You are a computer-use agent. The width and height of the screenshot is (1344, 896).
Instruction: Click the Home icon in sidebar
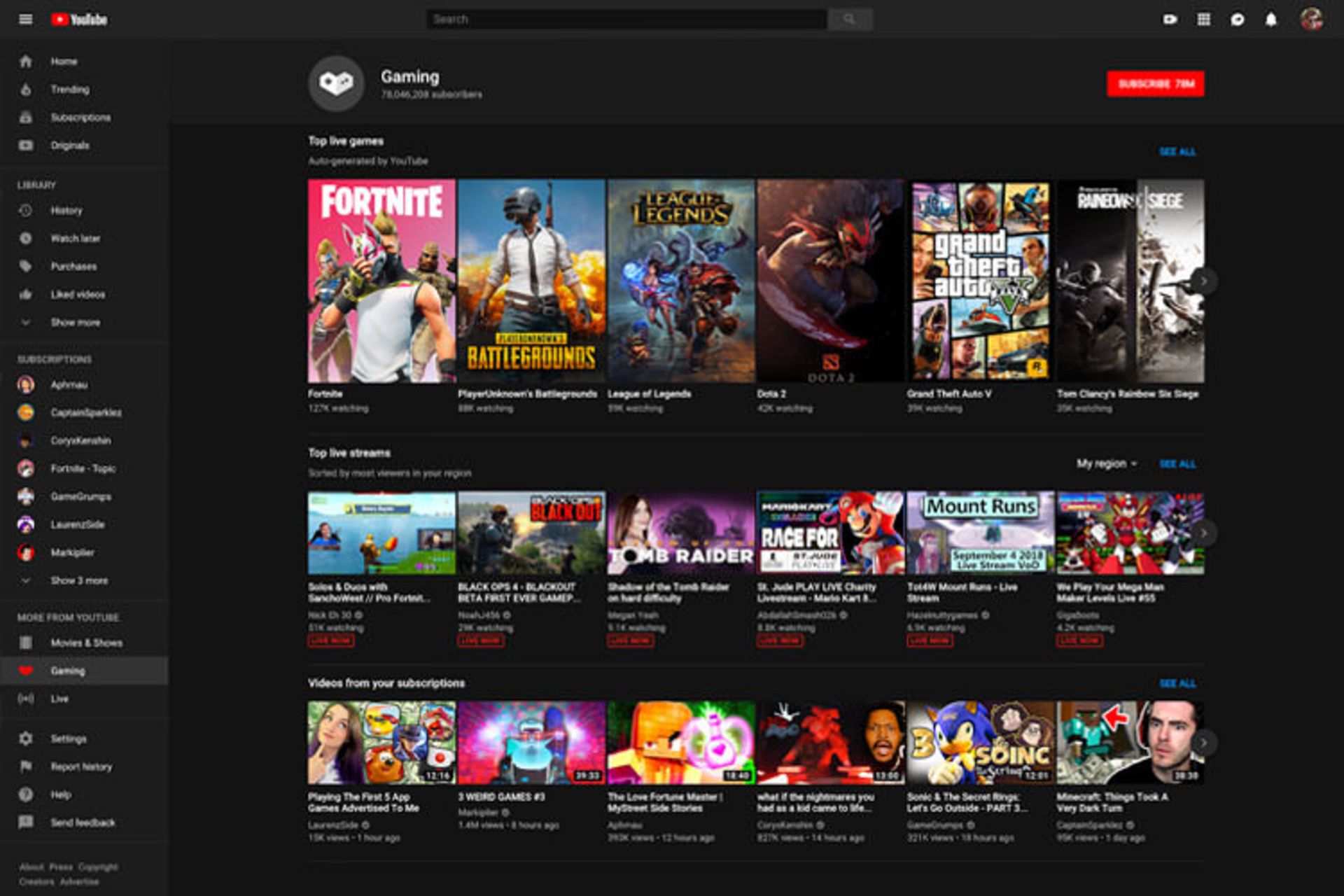click(26, 62)
